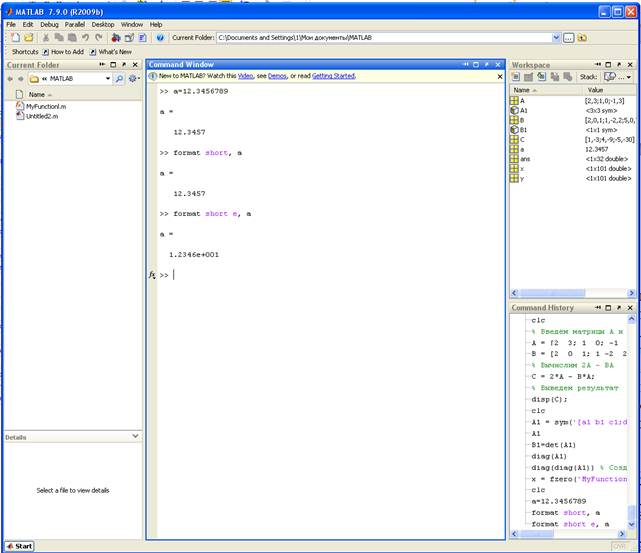
Task: Click Open variable icon in Workspace toolbar
Action: [x=529, y=77]
